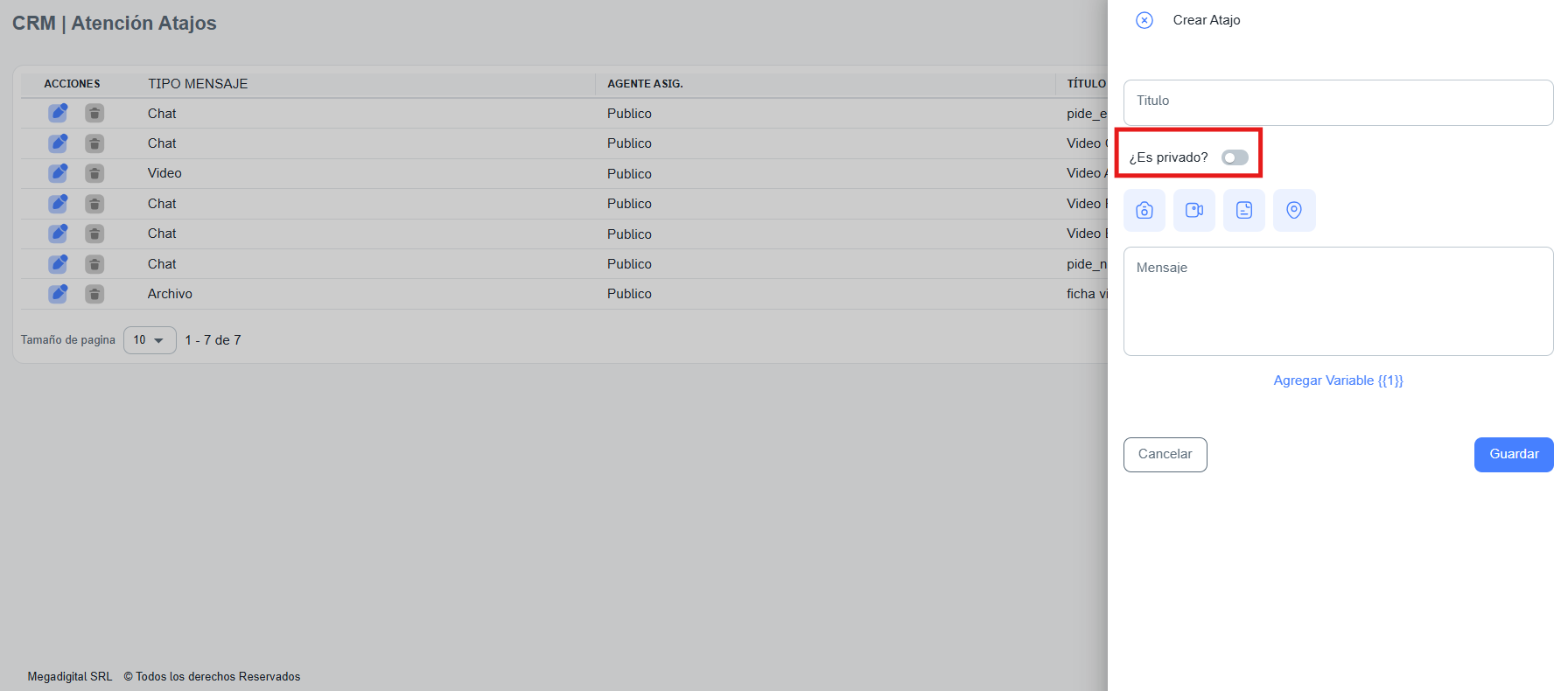Delete the first Chat shortcut row
1568x691 pixels.
pyautogui.click(x=94, y=113)
